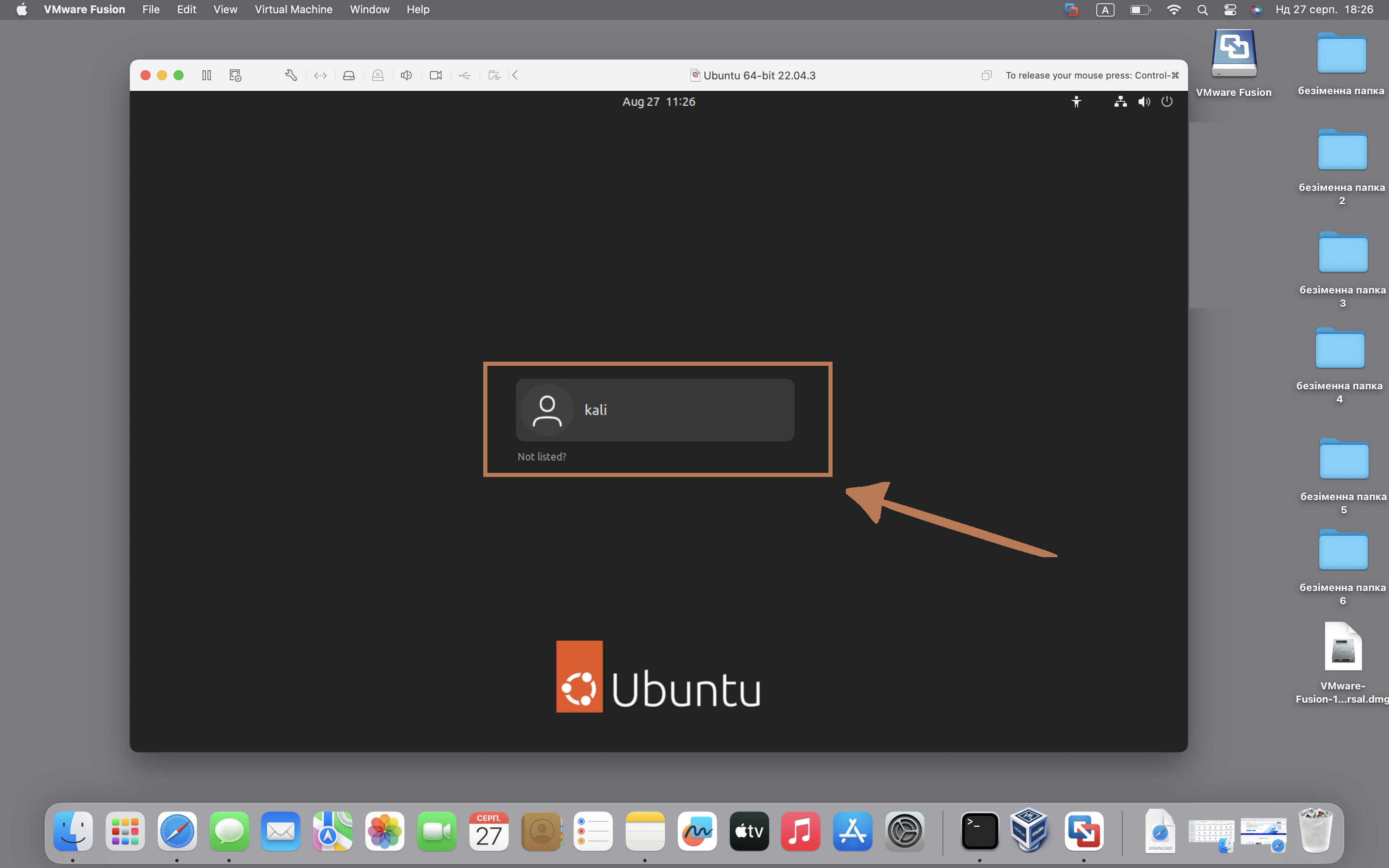Click Ubuntu volume icon in top bar
Viewport: 1389px width, 868px height.
click(x=1144, y=102)
